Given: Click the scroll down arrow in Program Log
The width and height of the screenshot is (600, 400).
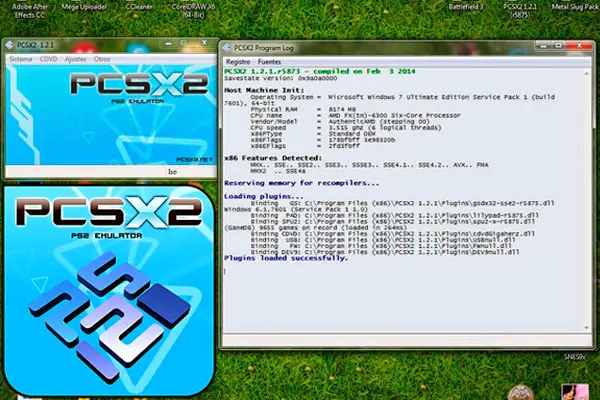Looking at the screenshot, I should coord(586,328).
